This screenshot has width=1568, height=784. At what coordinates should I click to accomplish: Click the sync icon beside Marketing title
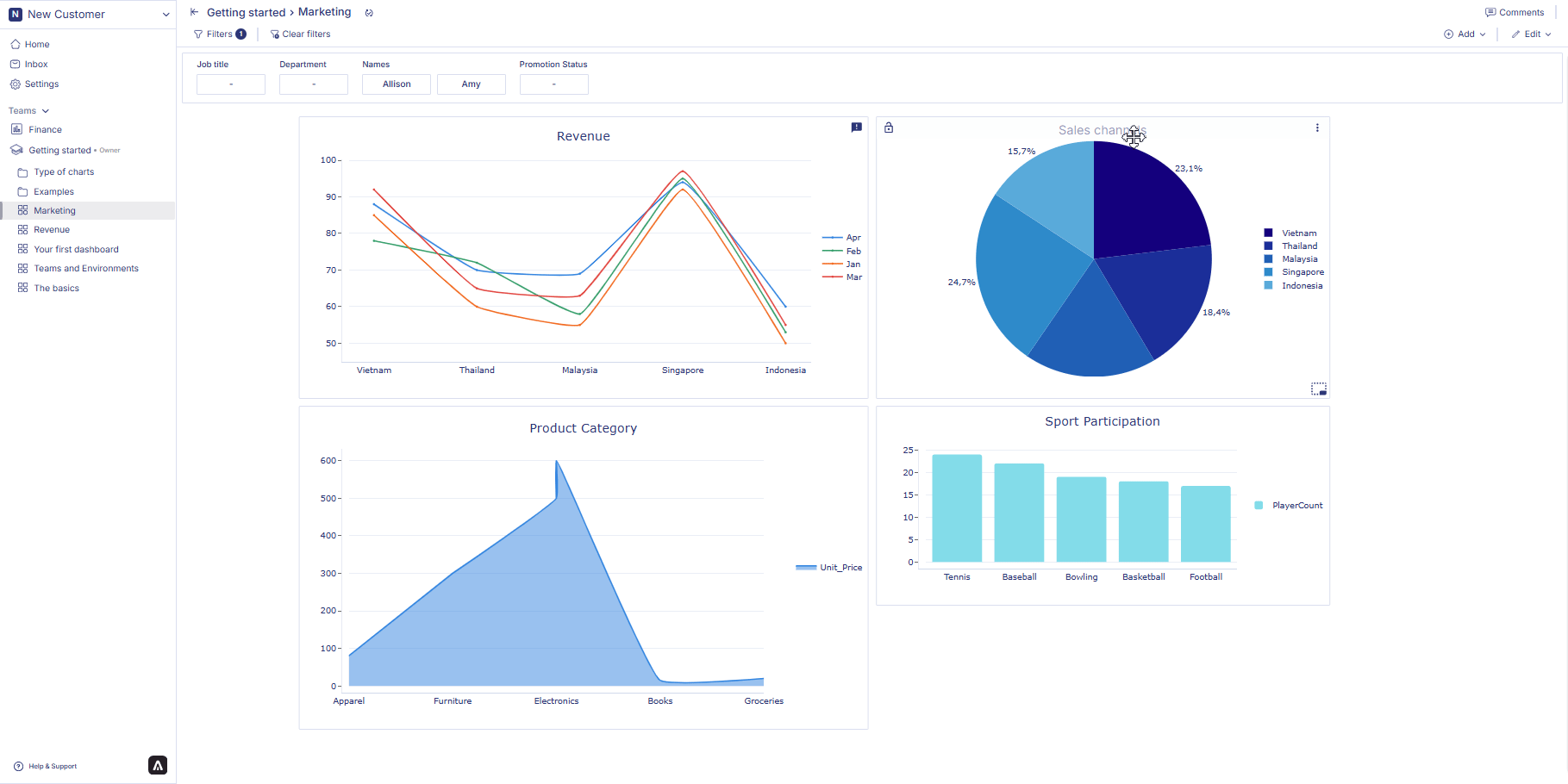(369, 13)
